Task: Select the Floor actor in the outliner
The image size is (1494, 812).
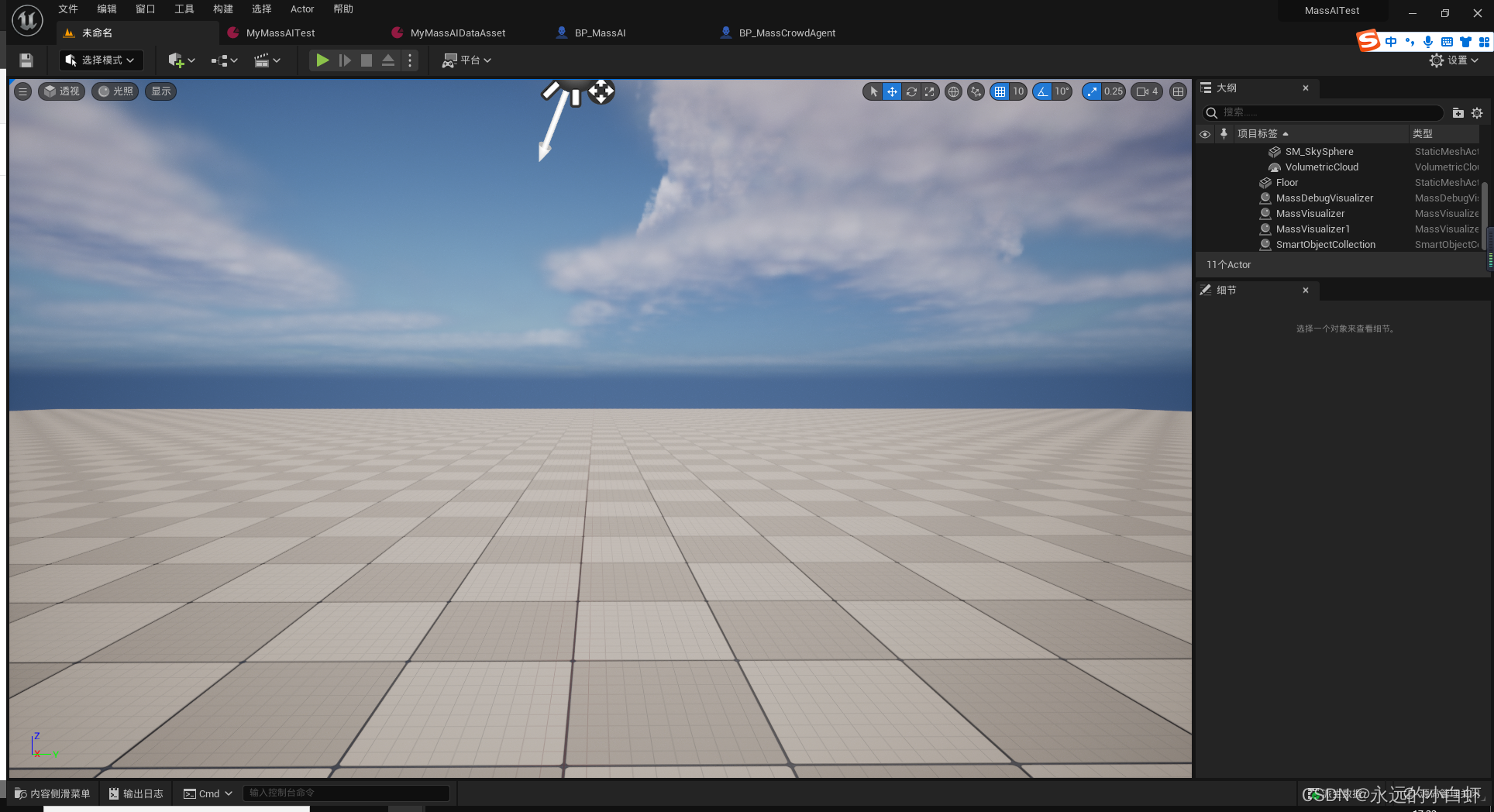Action: pyautogui.click(x=1287, y=182)
